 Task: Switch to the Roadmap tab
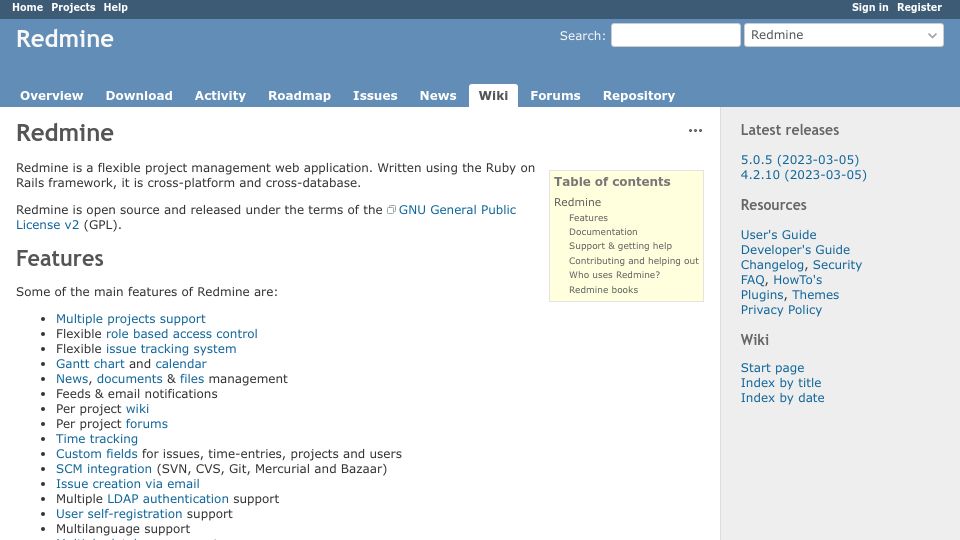(299, 96)
